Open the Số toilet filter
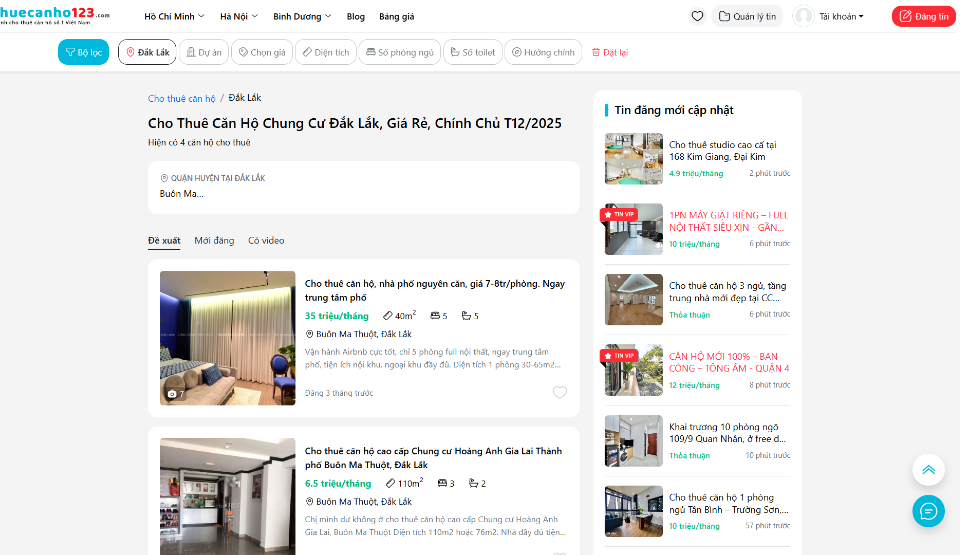Image resolution: width=960 pixels, height=555 pixels. (x=473, y=52)
